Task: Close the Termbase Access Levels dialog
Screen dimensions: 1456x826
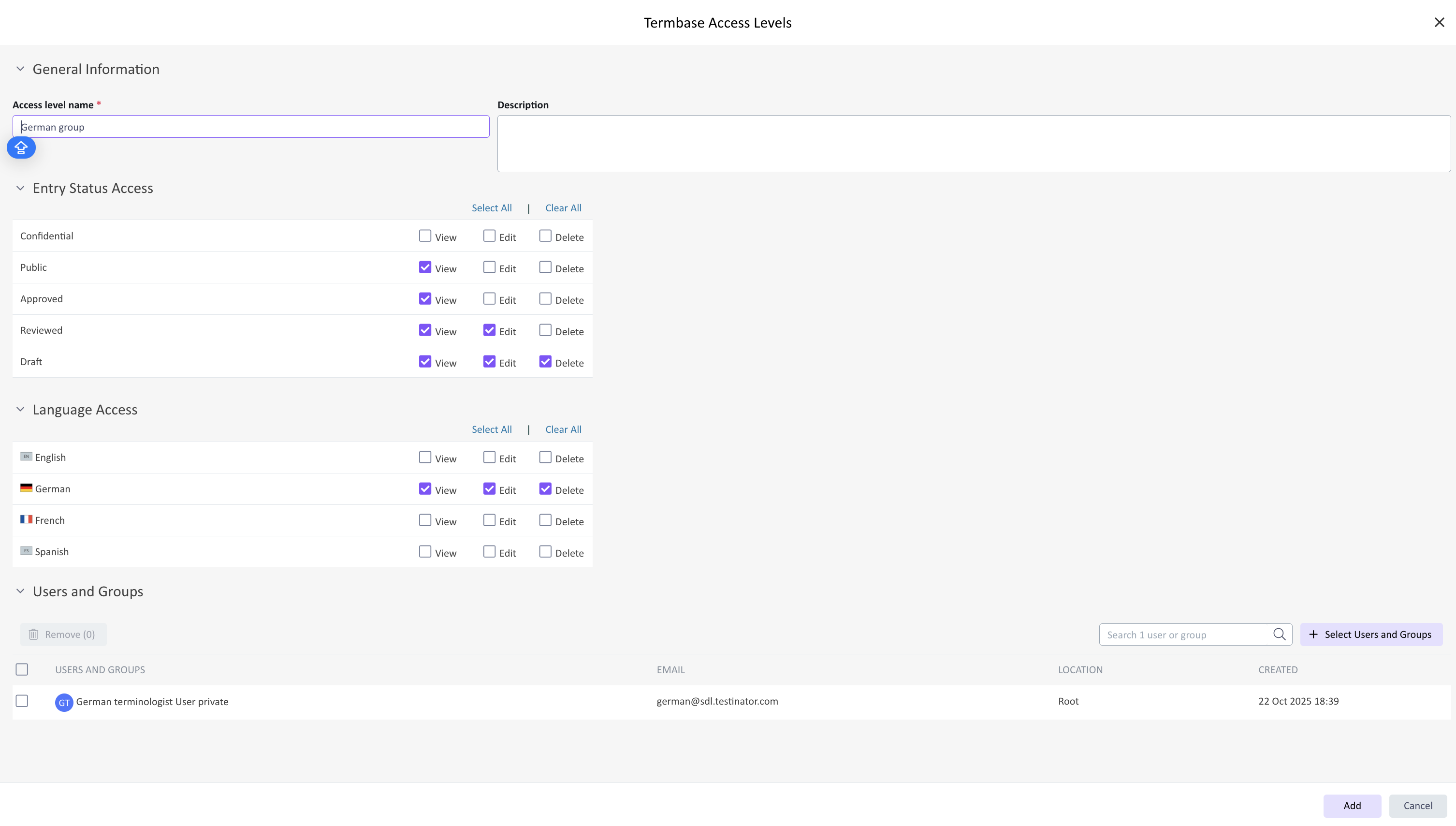Action: click(1439, 22)
